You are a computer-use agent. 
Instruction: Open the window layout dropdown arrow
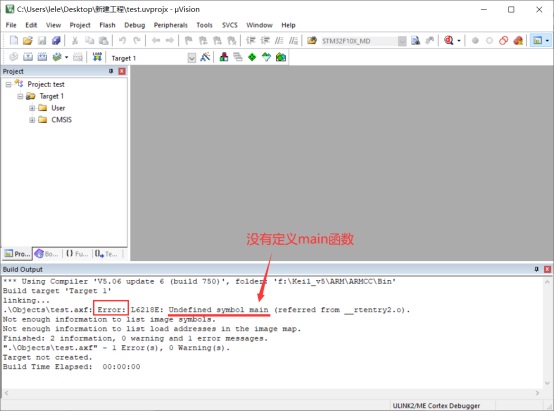point(547,41)
